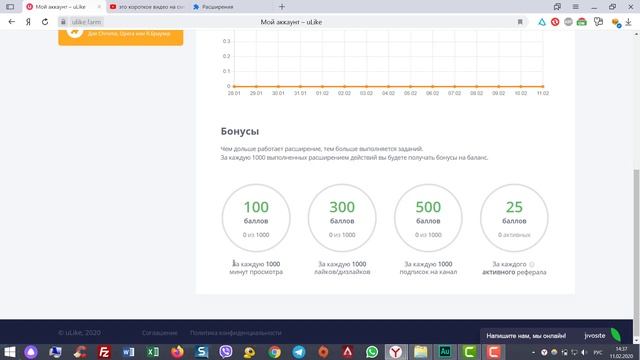
Task: Click the 500 баллов bonus circle
Action: point(428,218)
